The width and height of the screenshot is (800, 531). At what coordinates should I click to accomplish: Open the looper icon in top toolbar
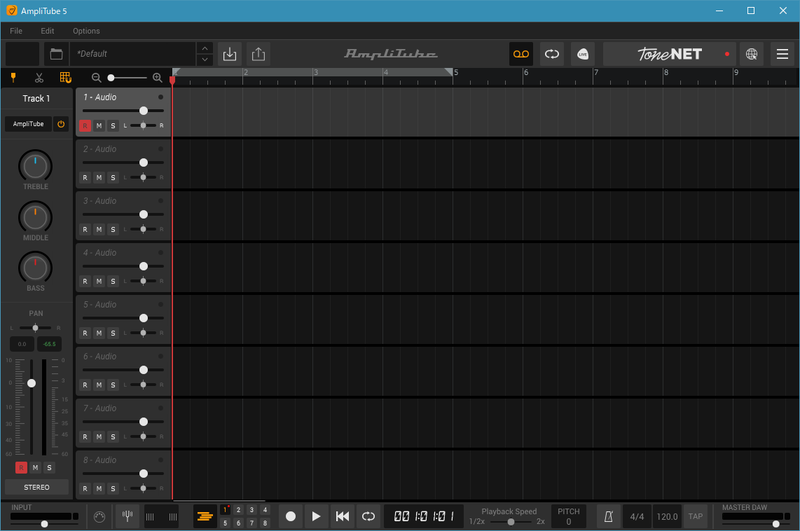[x=552, y=54]
